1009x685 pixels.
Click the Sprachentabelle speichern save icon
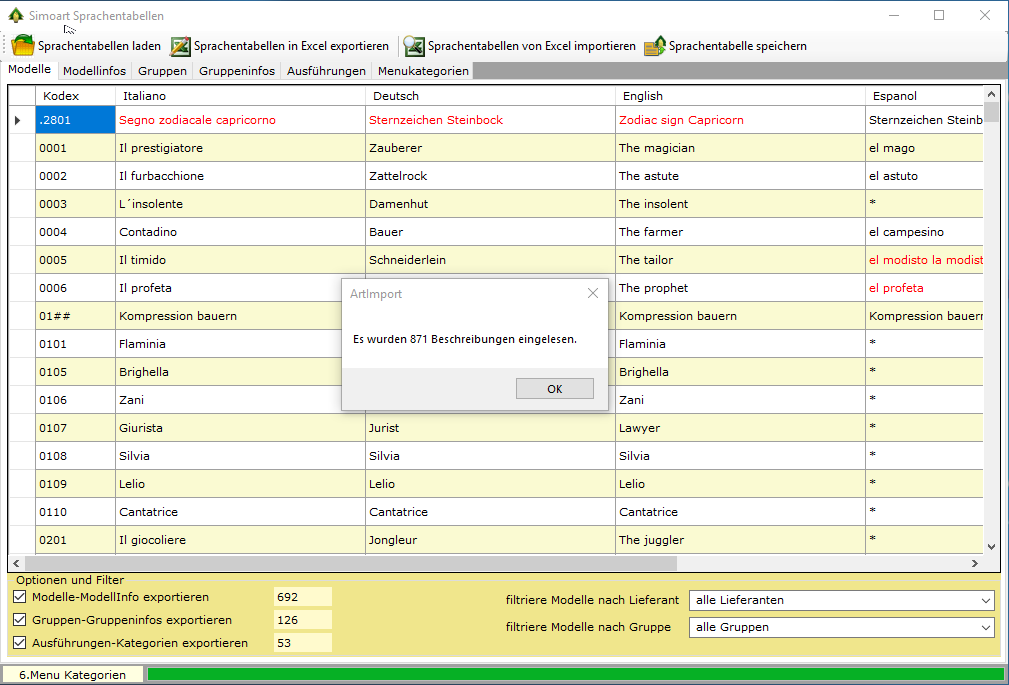click(x=655, y=46)
